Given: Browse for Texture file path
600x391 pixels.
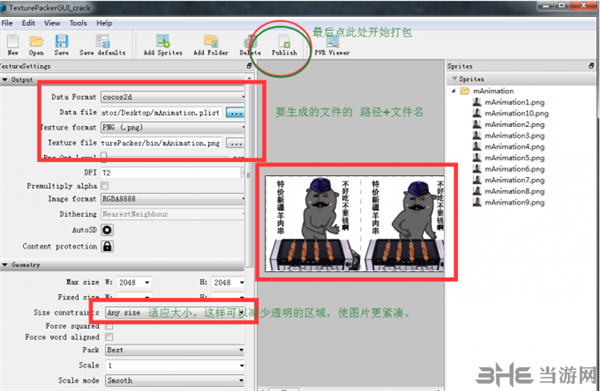Looking at the screenshot, I should click(235, 143).
